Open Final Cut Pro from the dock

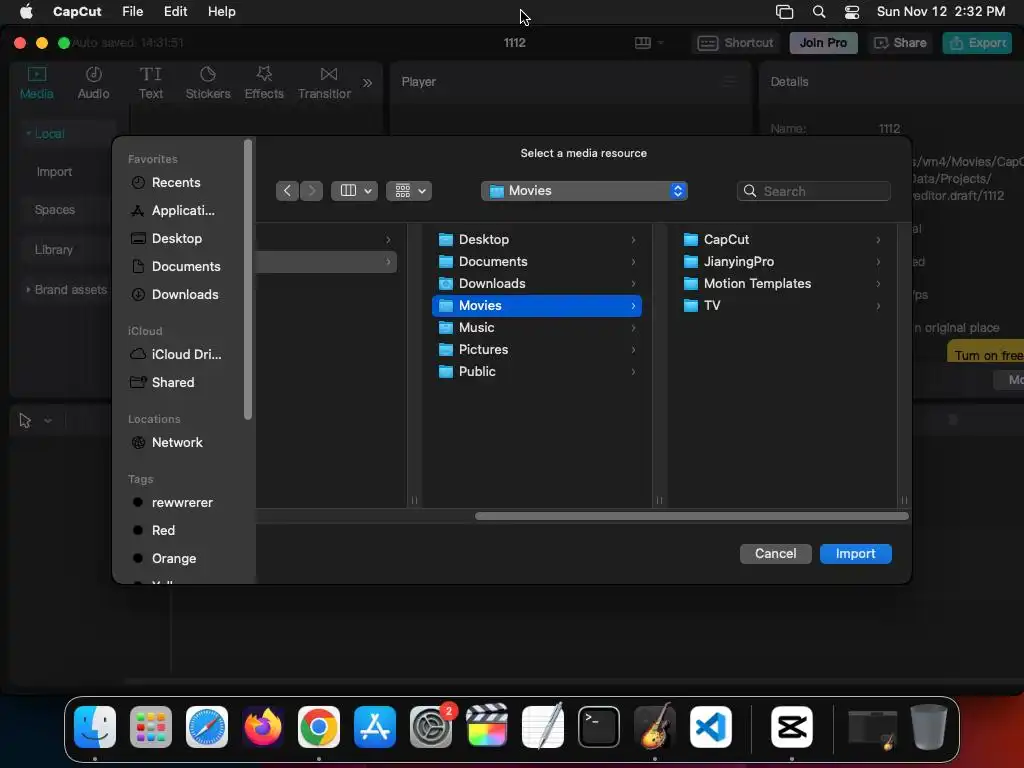point(487,726)
